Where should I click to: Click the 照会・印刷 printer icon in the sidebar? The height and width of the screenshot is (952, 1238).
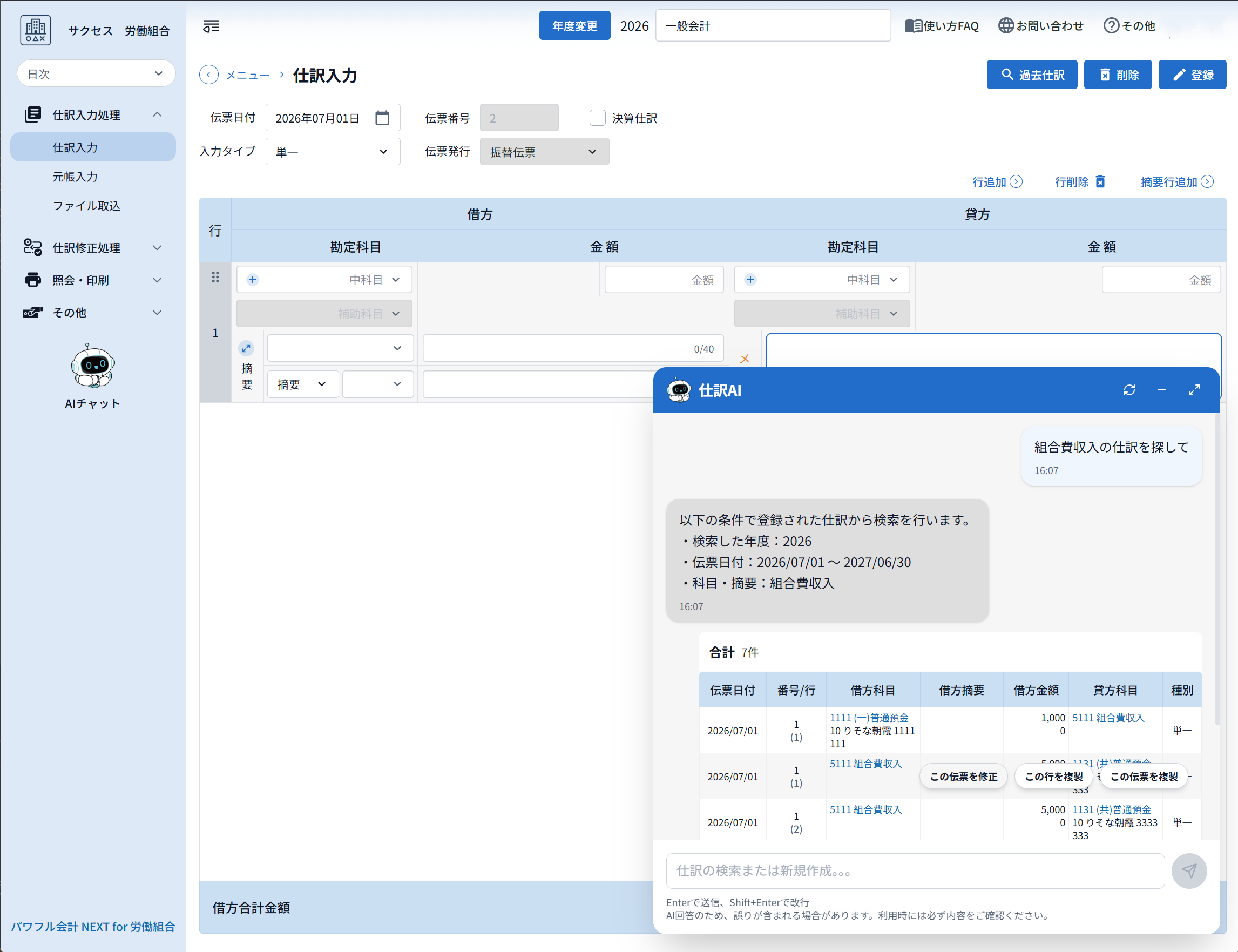(x=33, y=279)
